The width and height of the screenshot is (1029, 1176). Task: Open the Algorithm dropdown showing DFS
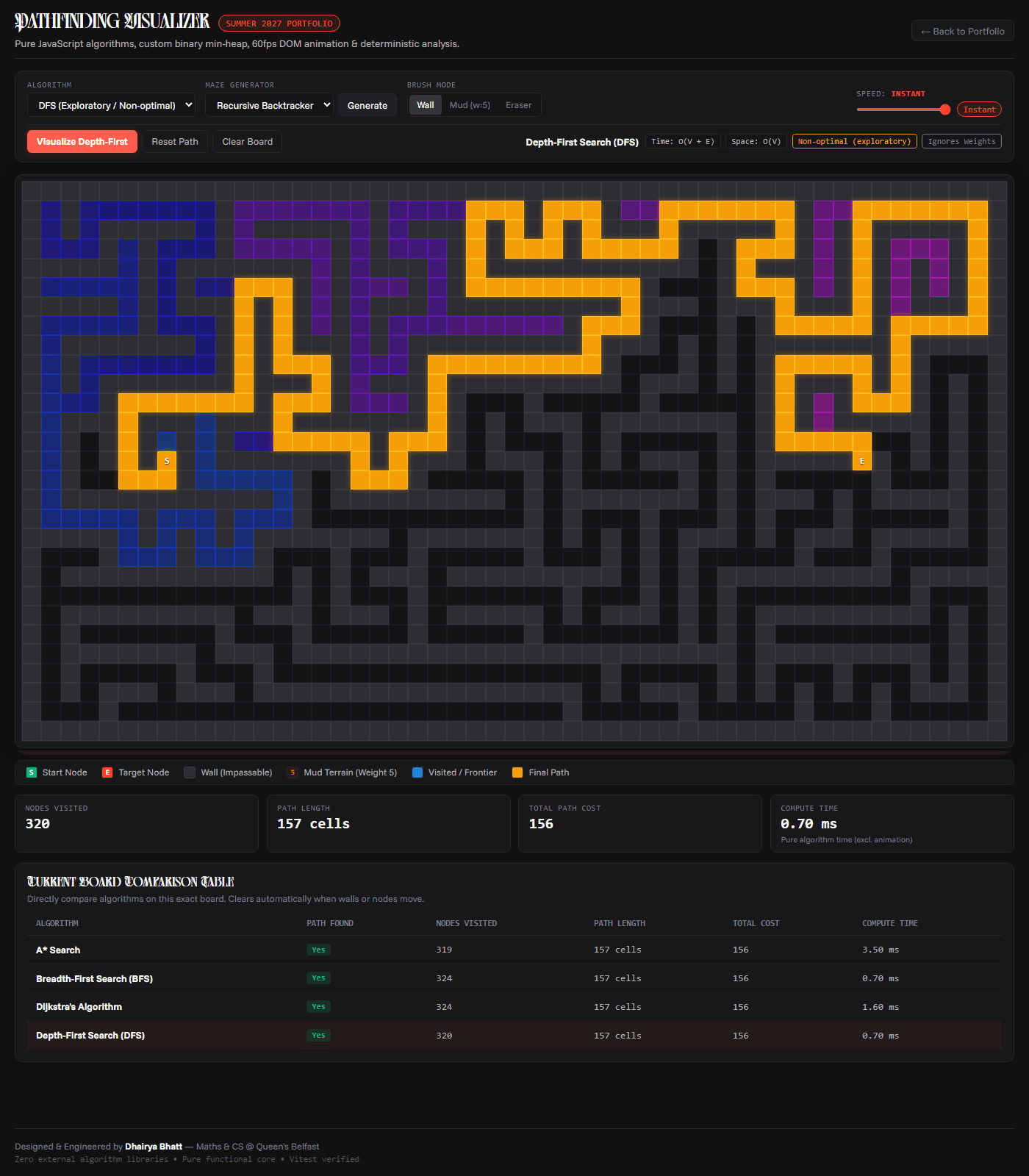111,105
